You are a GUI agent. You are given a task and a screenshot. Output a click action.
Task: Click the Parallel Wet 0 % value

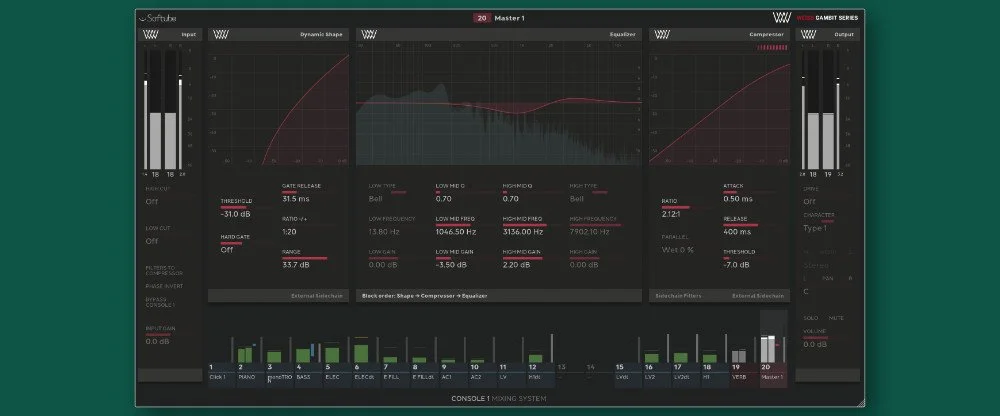pyautogui.click(x=677, y=250)
